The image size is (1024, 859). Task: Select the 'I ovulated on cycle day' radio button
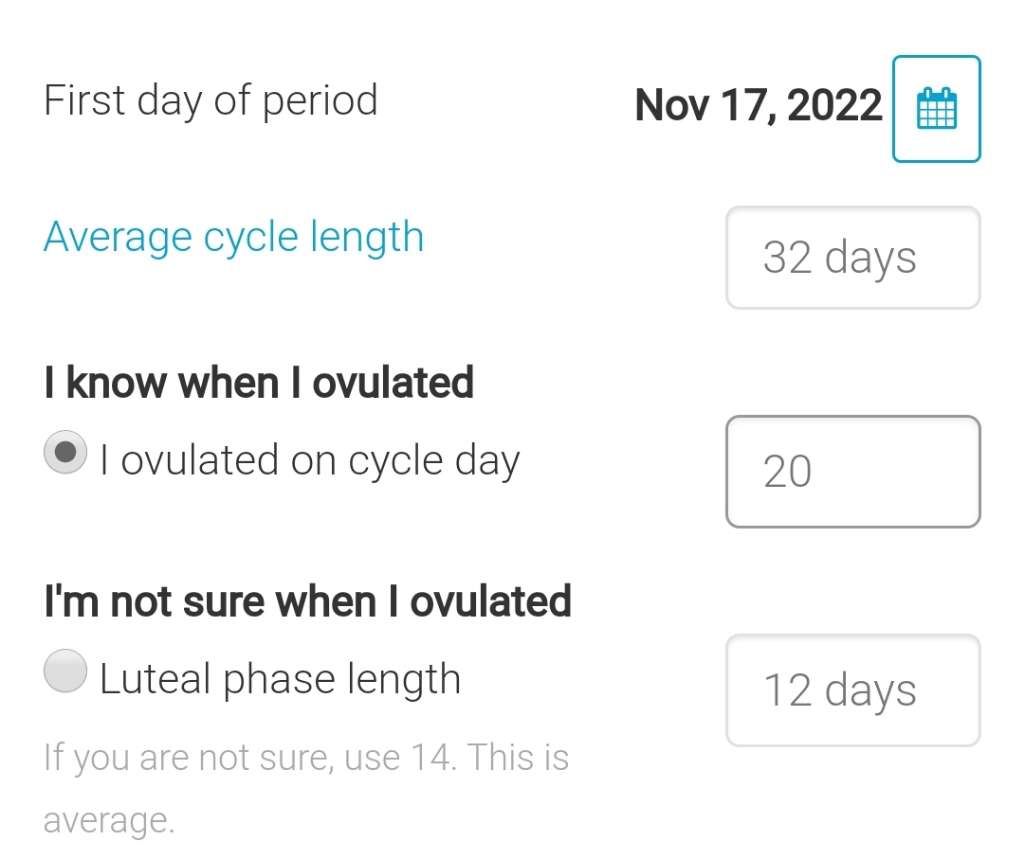pos(66,453)
